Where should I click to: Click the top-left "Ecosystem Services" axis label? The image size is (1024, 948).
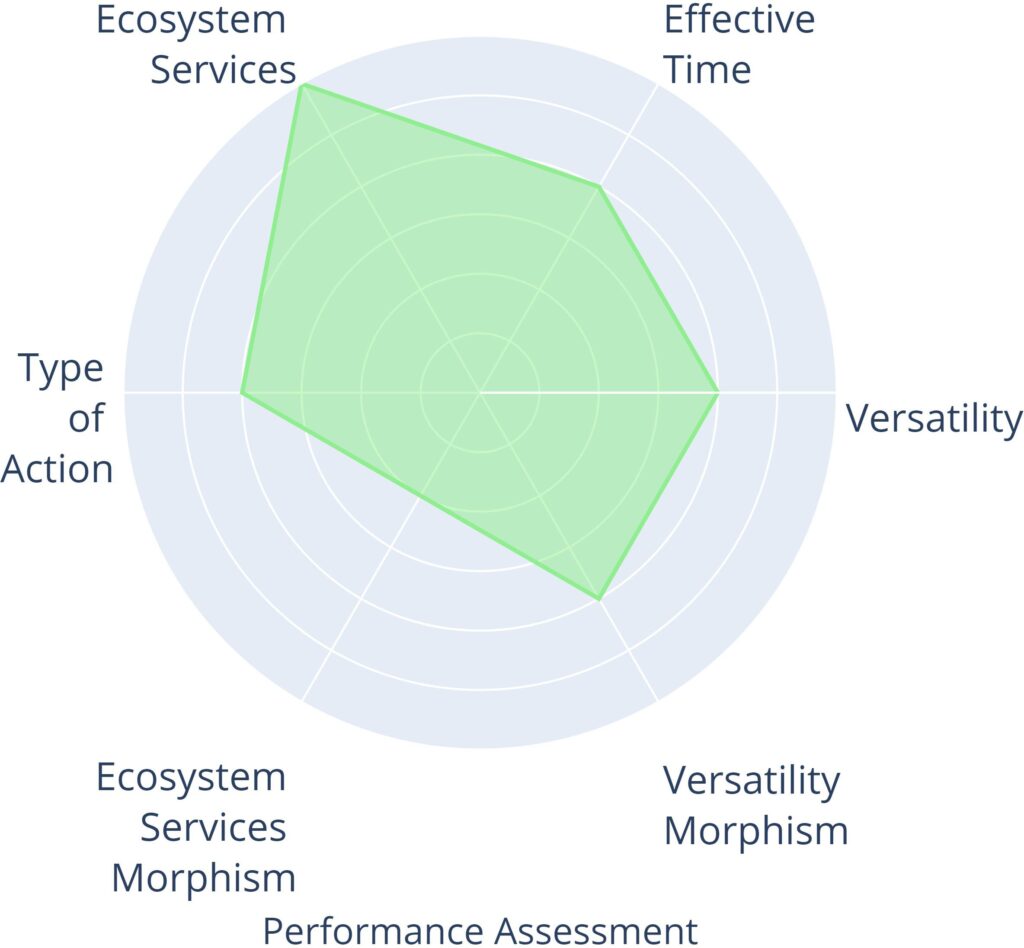coord(196,45)
